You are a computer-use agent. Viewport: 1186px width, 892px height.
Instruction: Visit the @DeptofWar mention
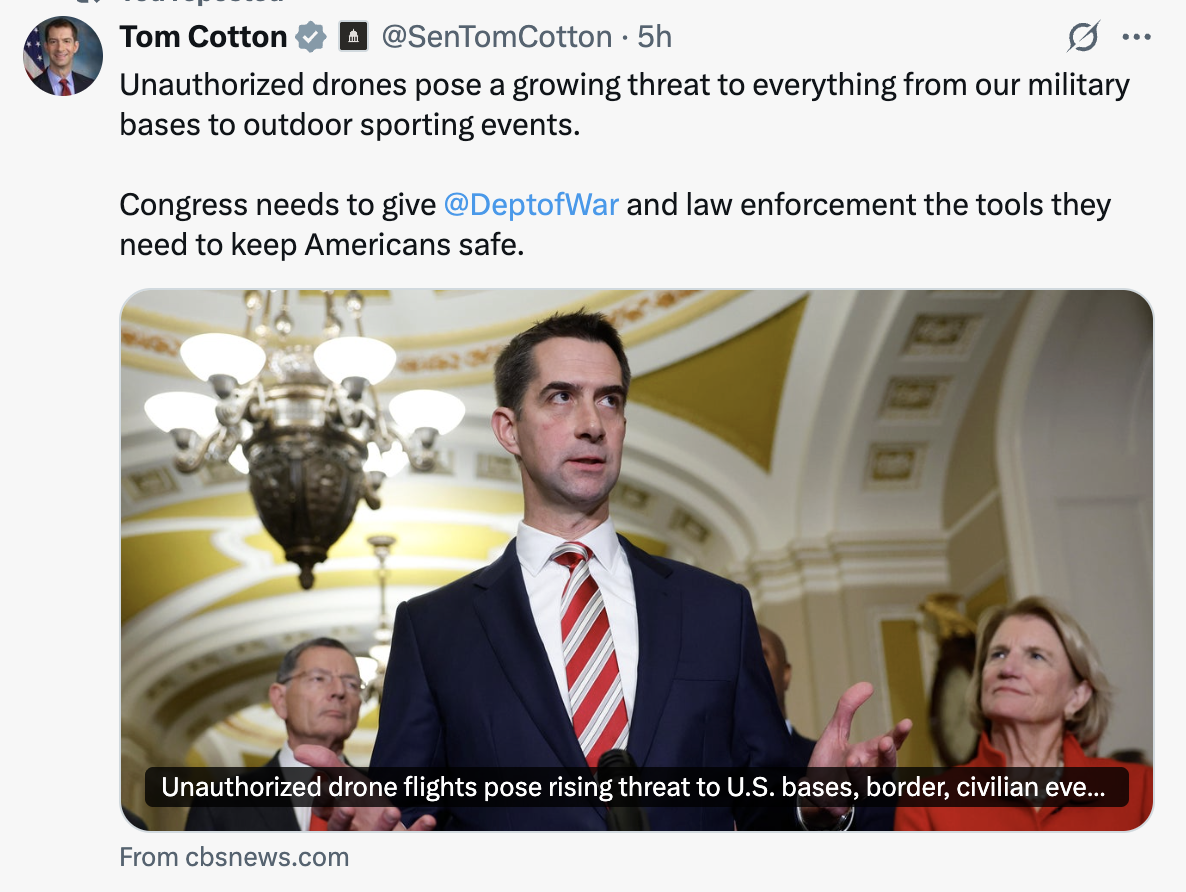(531, 204)
